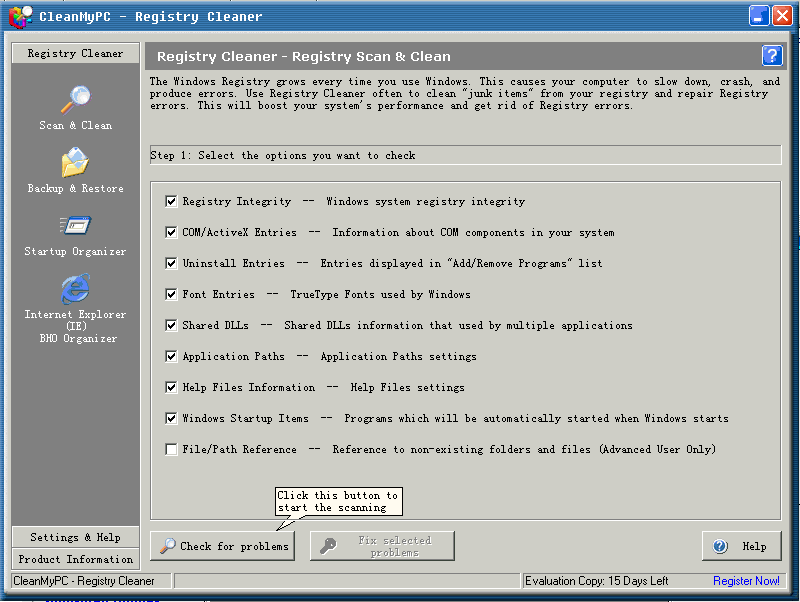Close the CleanMyPC window
The image size is (800, 602).
click(x=782, y=16)
